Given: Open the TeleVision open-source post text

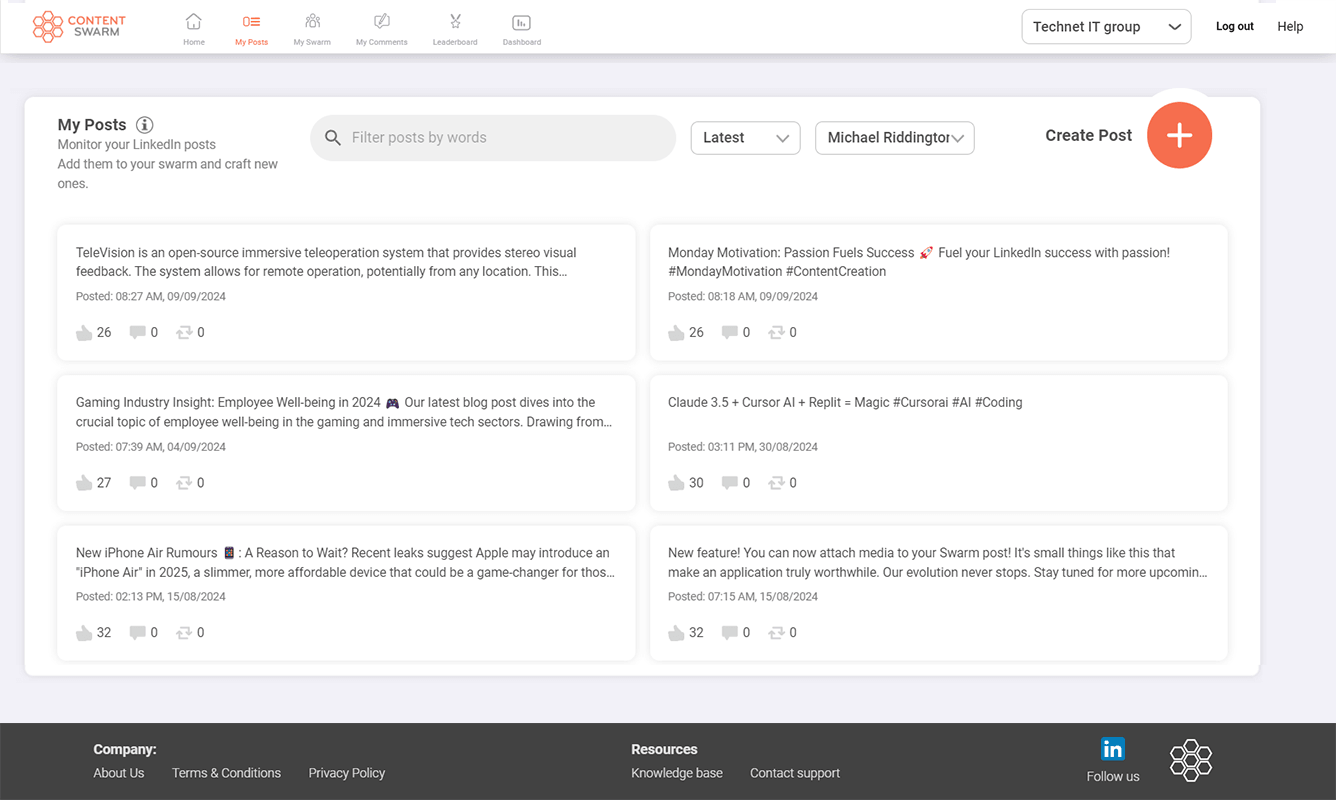Looking at the screenshot, I should pos(326,262).
